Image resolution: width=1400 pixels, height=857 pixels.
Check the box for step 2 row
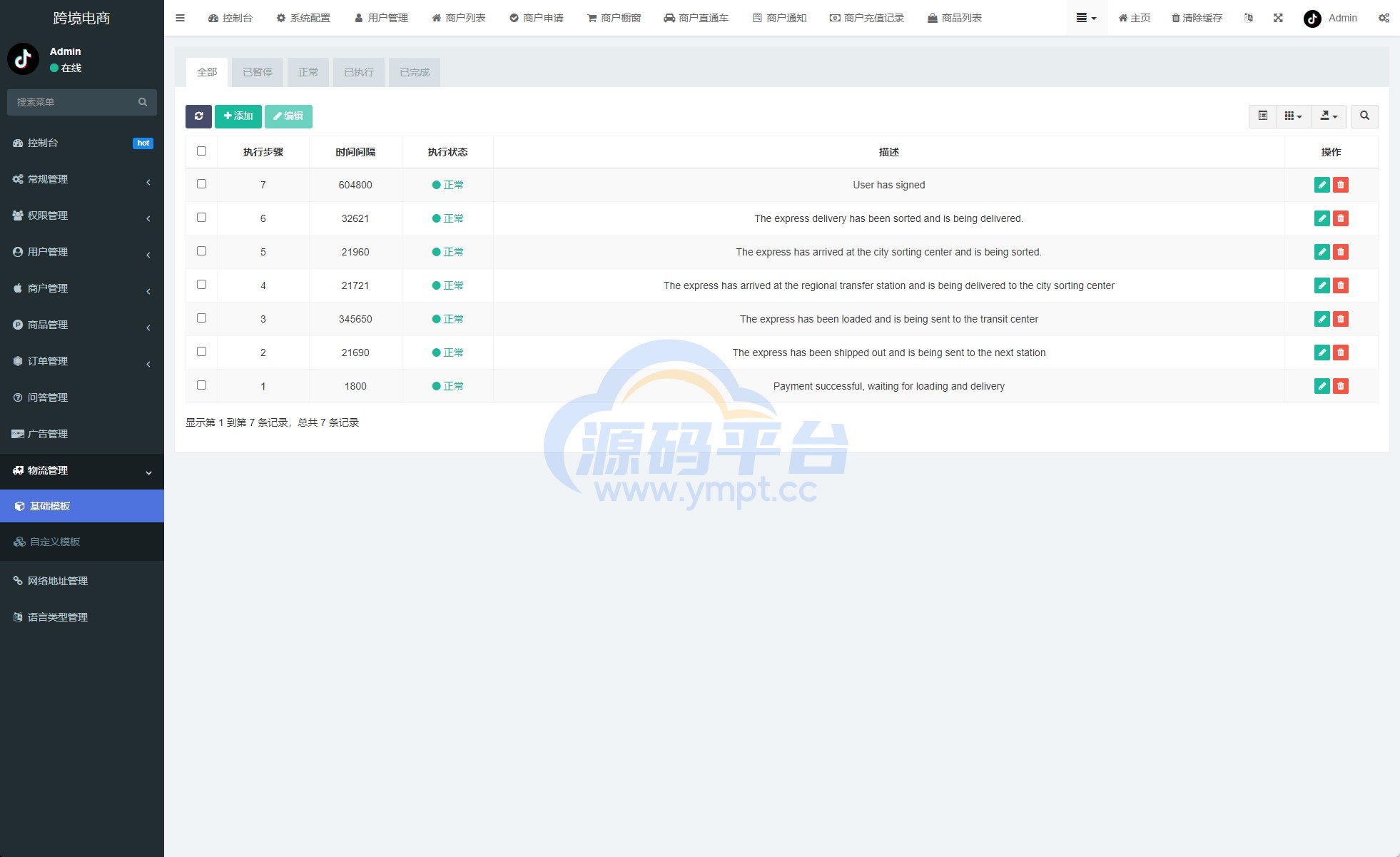(201, 352)
